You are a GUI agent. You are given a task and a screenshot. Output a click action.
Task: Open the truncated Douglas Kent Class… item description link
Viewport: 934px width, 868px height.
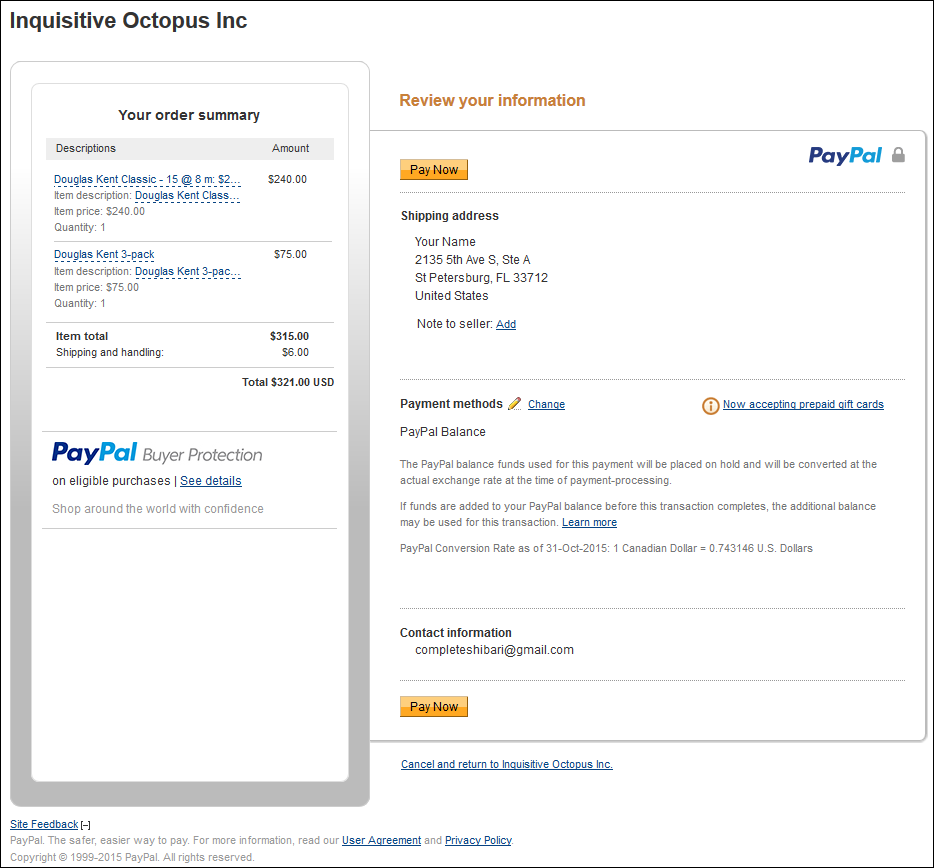[x=187, y=195]
